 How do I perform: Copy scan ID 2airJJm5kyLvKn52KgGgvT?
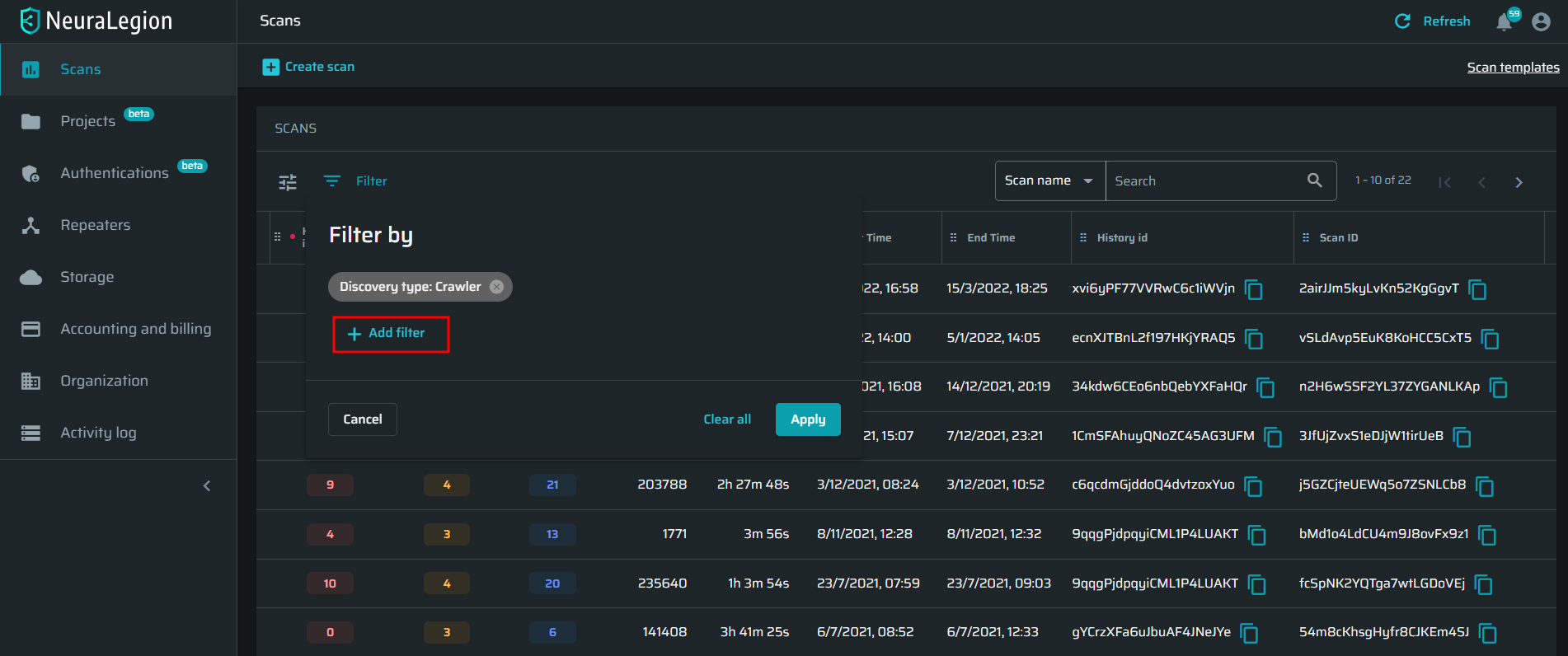pos(1478,289)
